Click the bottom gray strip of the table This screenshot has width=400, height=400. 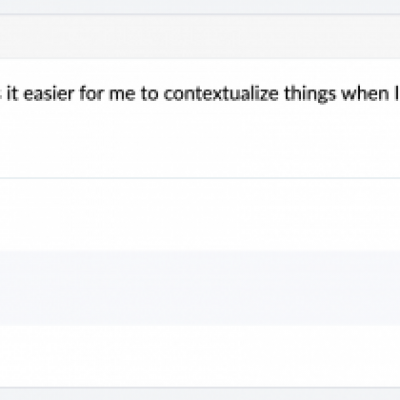click(200, 394)
